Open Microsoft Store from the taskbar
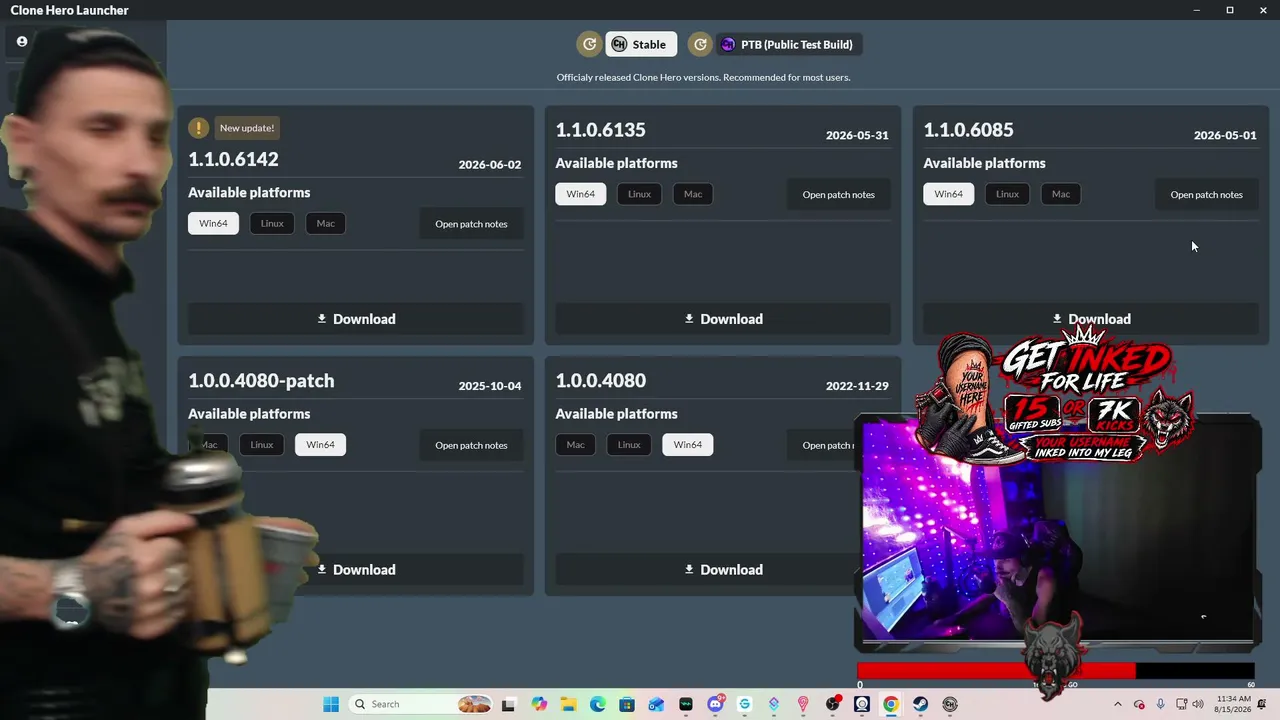Screen dimensions: 1280x720 pyautogui.click(x=627, y=704)
